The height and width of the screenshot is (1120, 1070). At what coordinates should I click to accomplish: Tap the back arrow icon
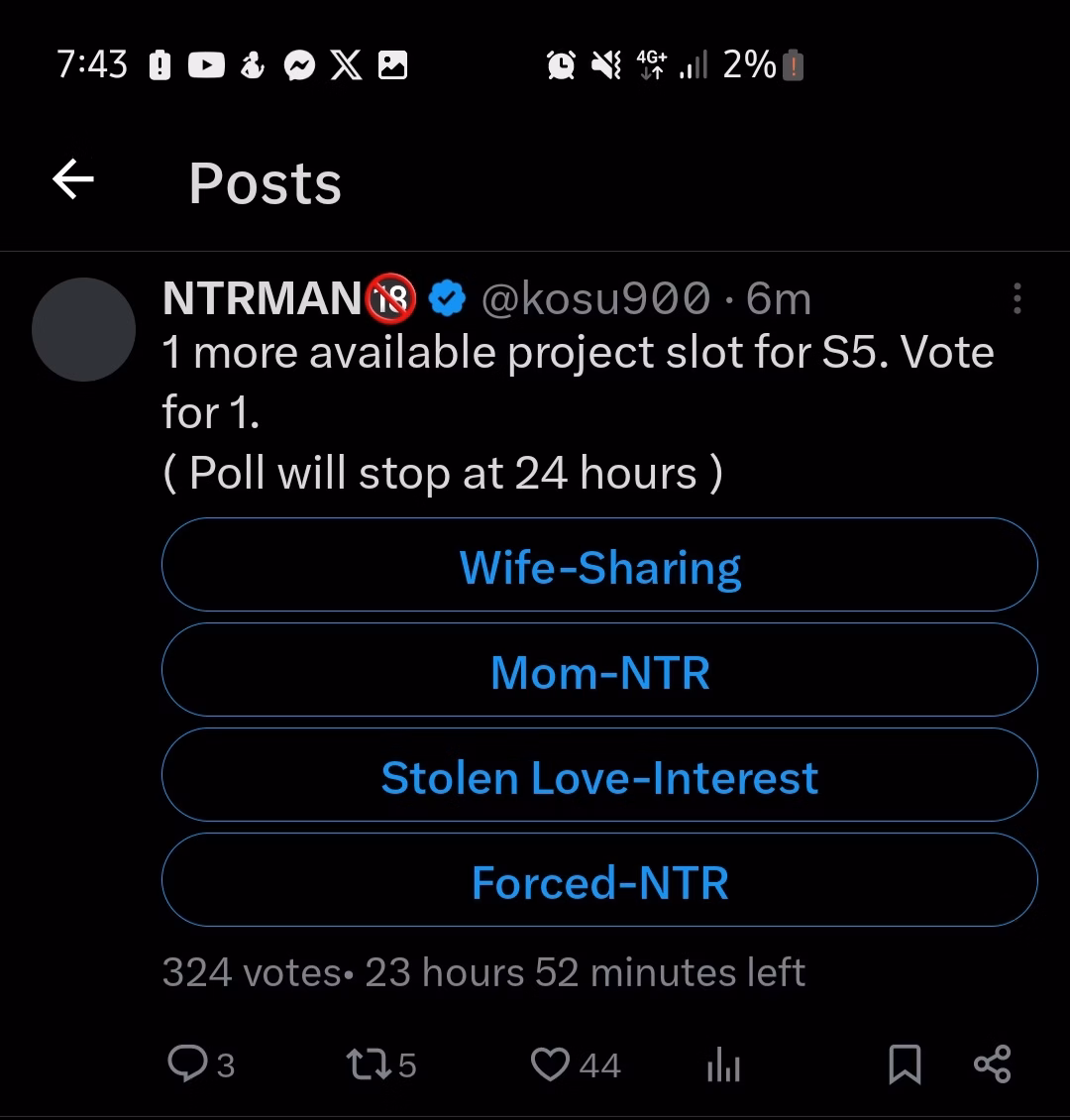coord(72,181)
